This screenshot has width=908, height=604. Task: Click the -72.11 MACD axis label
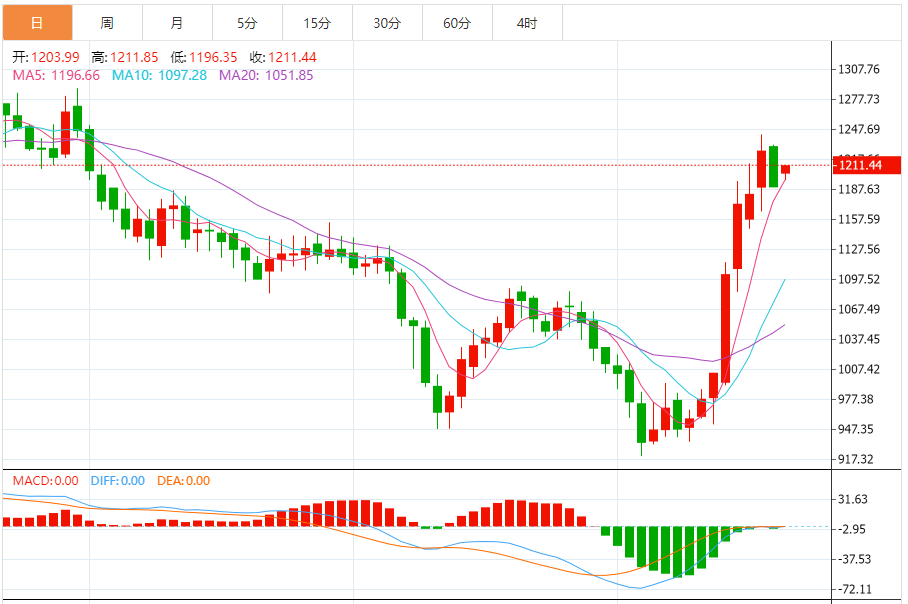point(854,590)
